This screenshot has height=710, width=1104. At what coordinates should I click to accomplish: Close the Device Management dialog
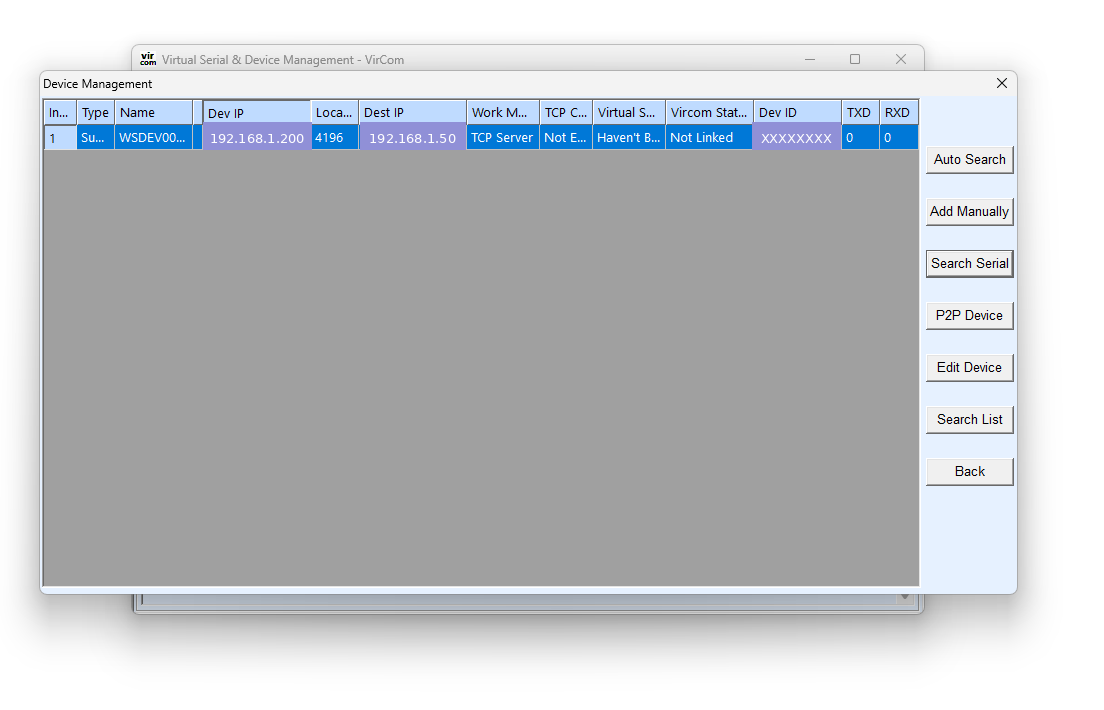(1002, 83)
